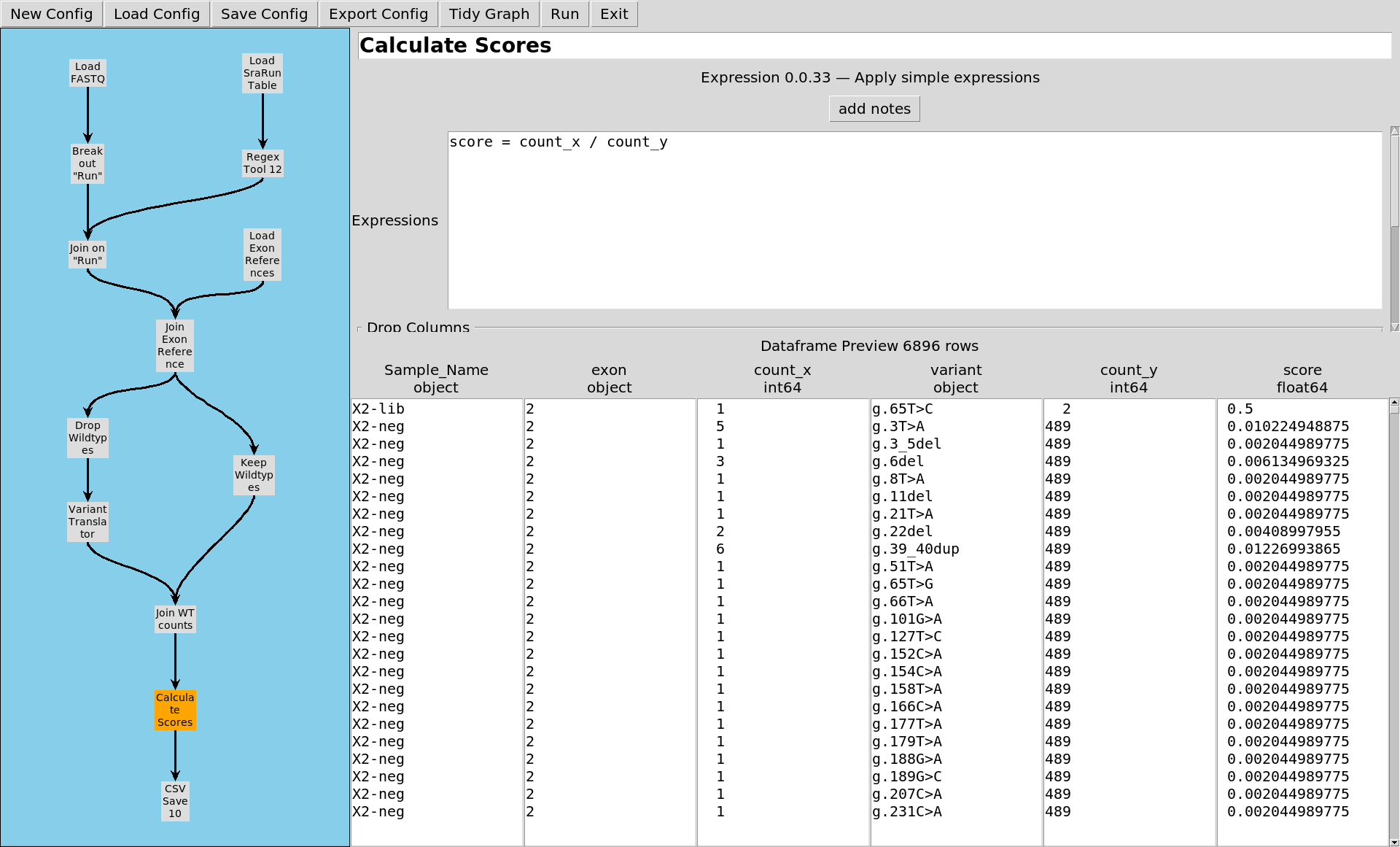1400x847 pixels.
Task: Open the Load Config menu item
Action: pyautogui.click(x=157, y=14)
